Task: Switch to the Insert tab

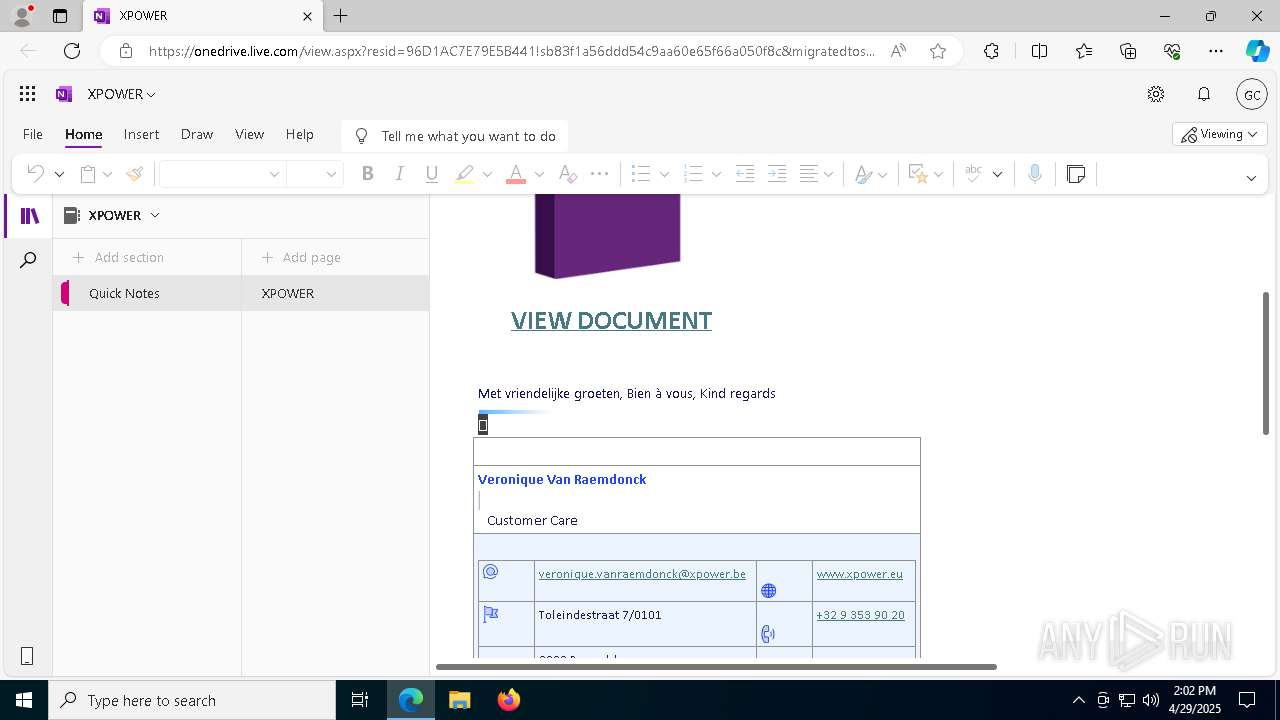Action: pos(141,134)
